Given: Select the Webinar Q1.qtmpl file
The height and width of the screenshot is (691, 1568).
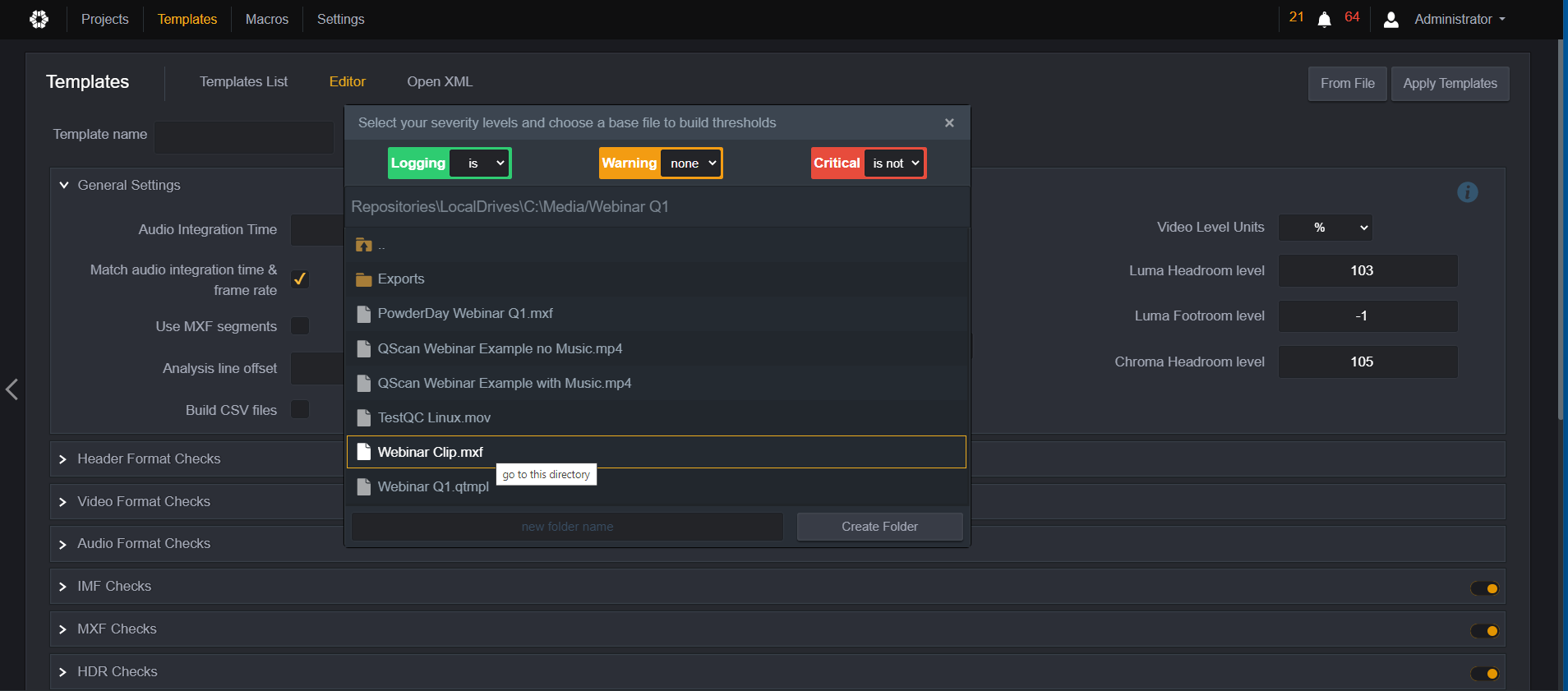Looking at the screenshot, I should pyautogui.click(x=656, y=486).
